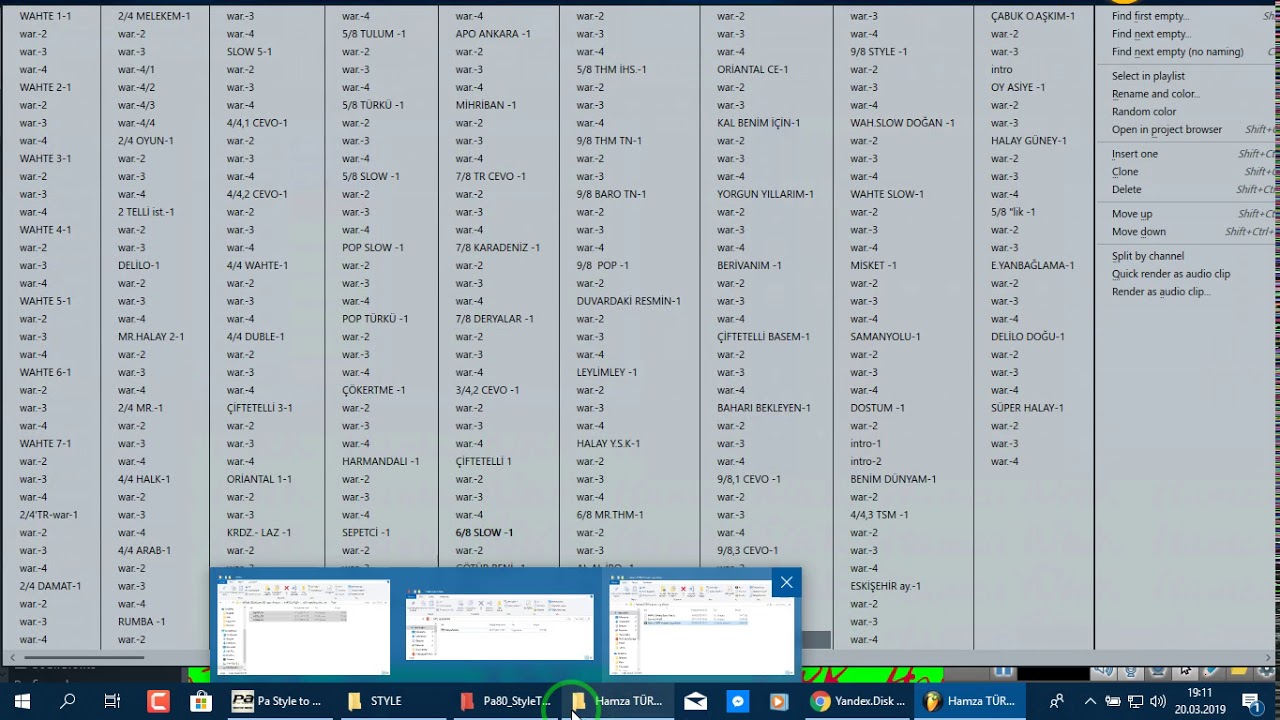This screenshot has width=1280, height=720.
Task: Open the People icon in taskbar
Action: point(1056,701)
